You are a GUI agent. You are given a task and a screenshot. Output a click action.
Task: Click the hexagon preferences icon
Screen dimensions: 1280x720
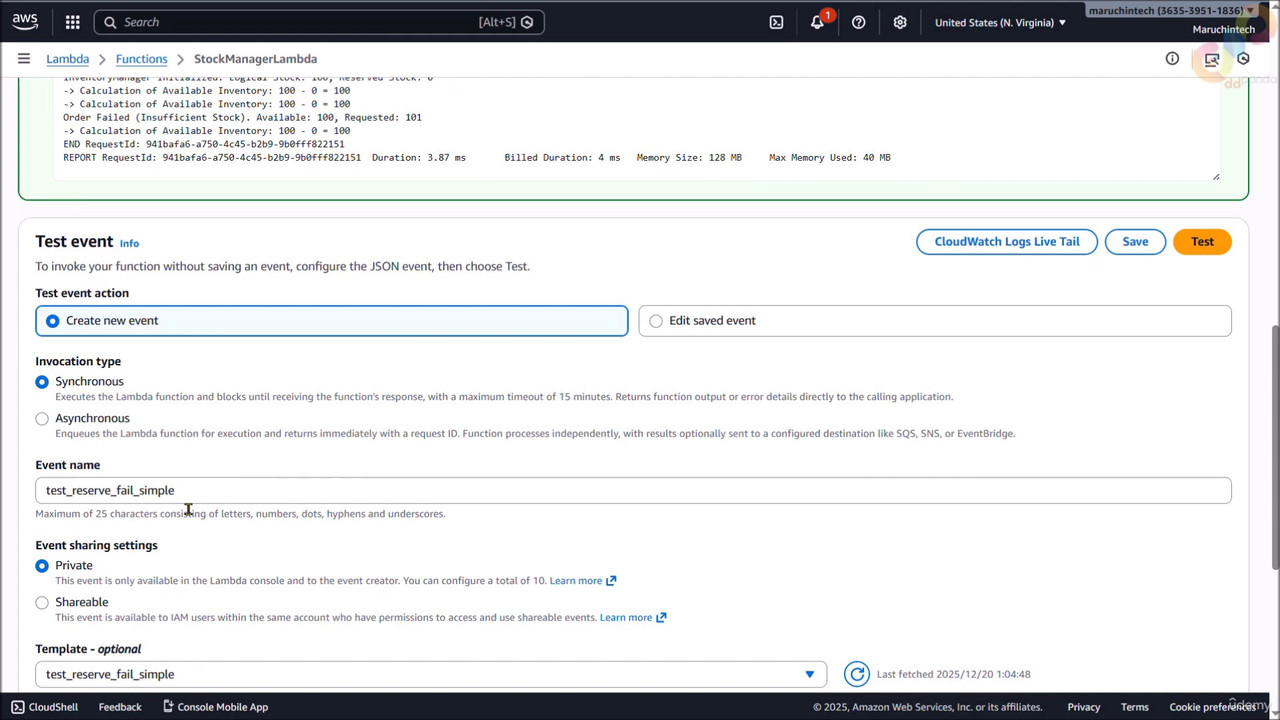[1243, 59]
